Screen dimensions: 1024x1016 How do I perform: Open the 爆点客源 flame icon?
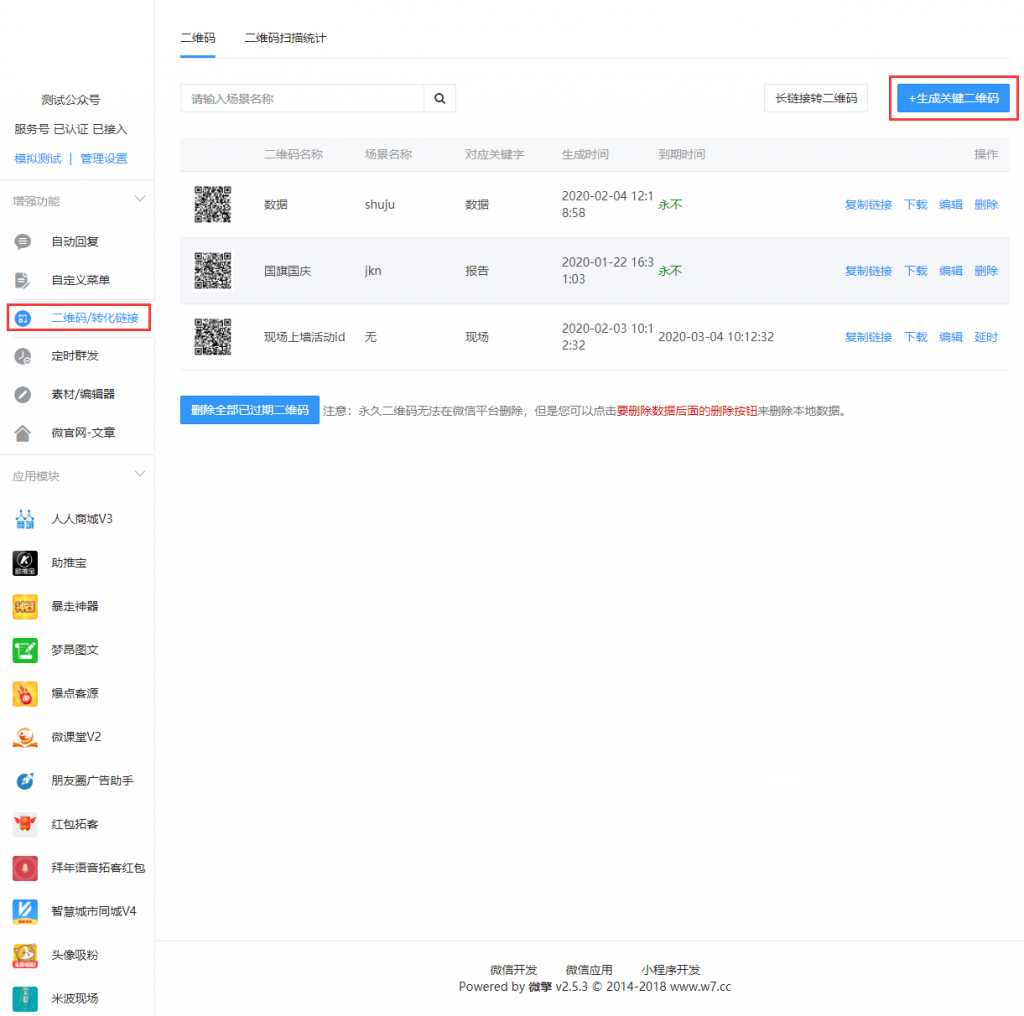click(x=25, y=693)
